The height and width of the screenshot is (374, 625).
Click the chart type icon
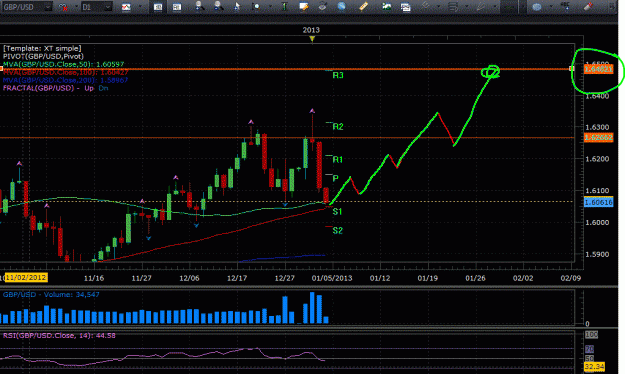(x=126, y=7)
